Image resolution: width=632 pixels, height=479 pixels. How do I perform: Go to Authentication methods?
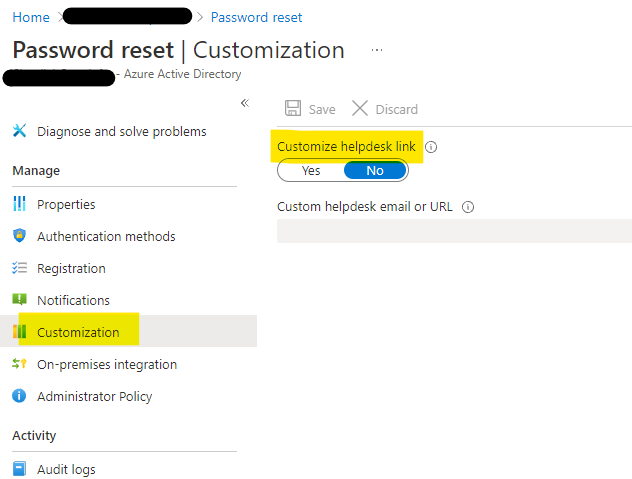(x=106, y=236)
